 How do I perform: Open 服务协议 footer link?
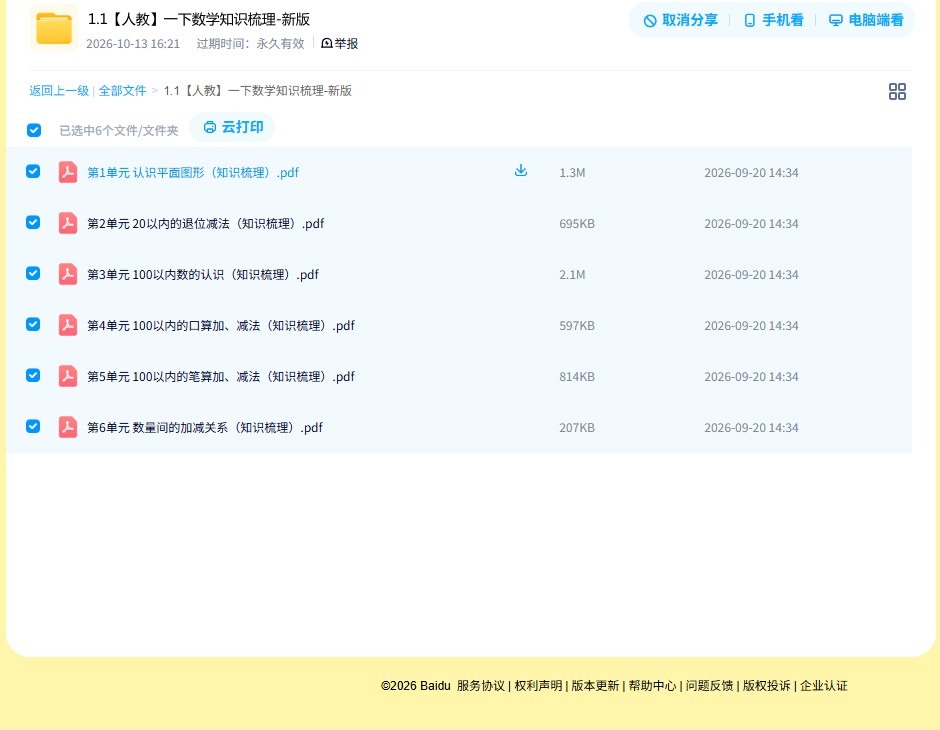(481, 686)
